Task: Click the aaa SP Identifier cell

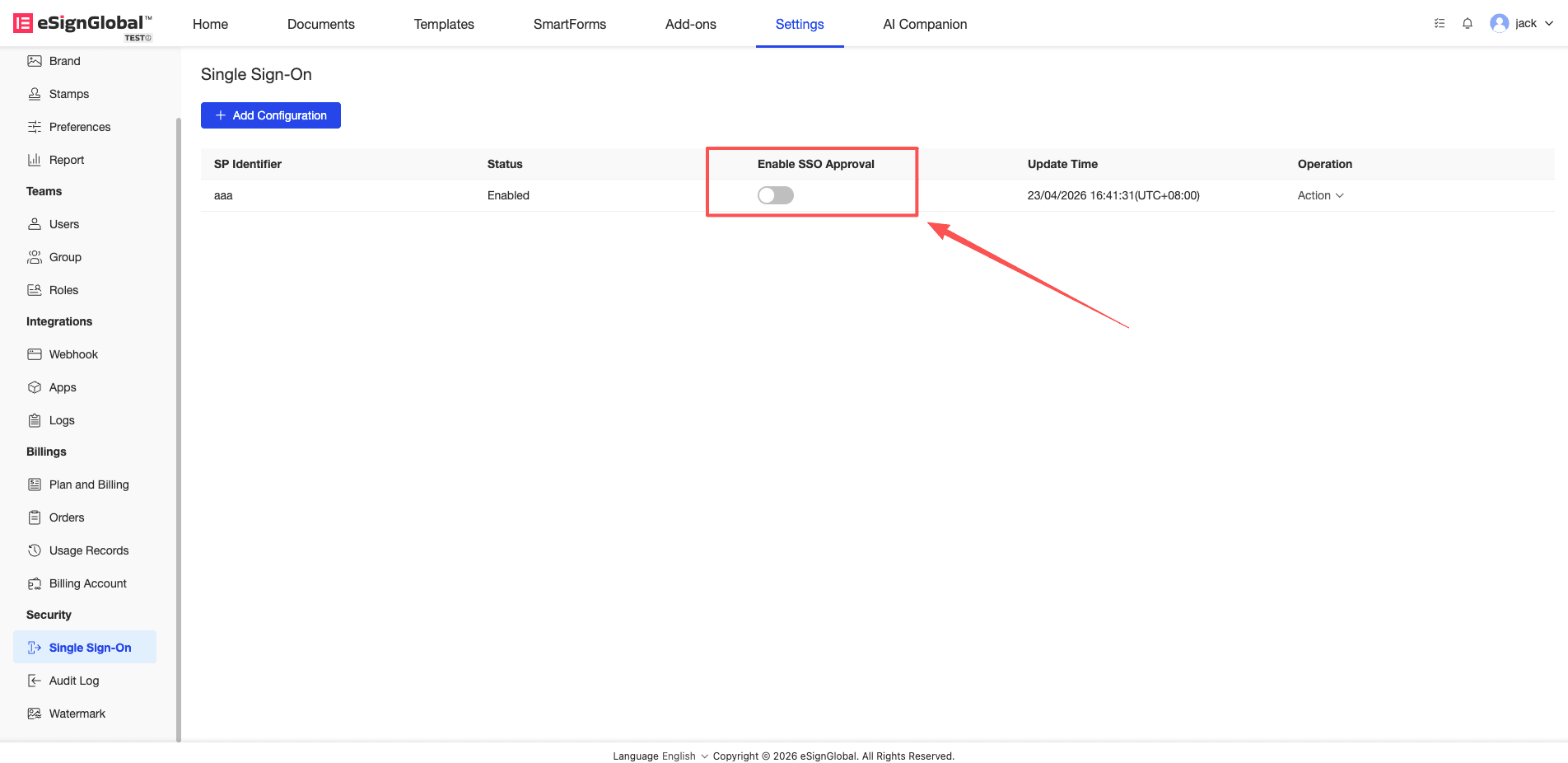Action: [223, 195]
